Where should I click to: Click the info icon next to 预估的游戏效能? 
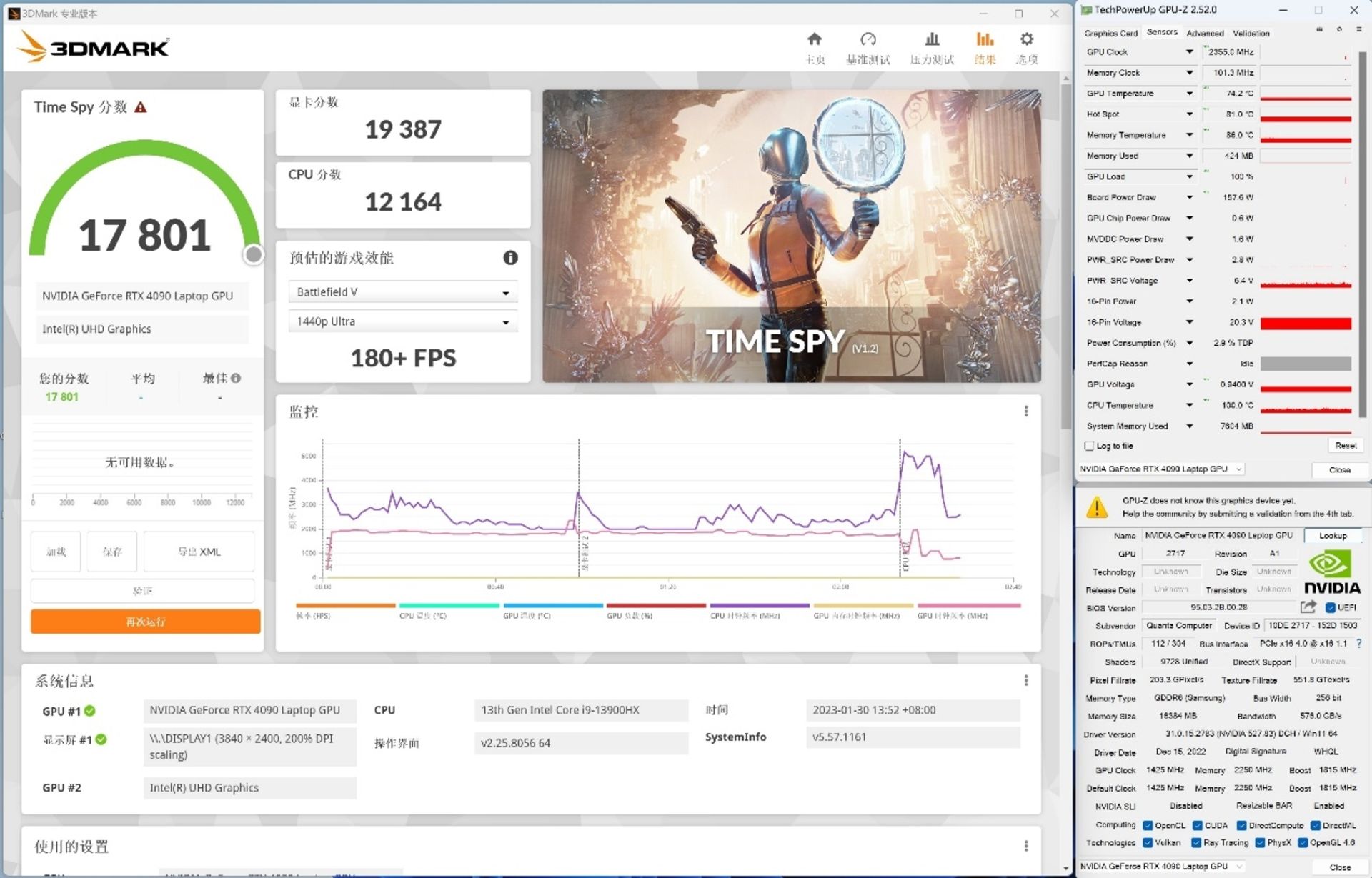point(510,258)
